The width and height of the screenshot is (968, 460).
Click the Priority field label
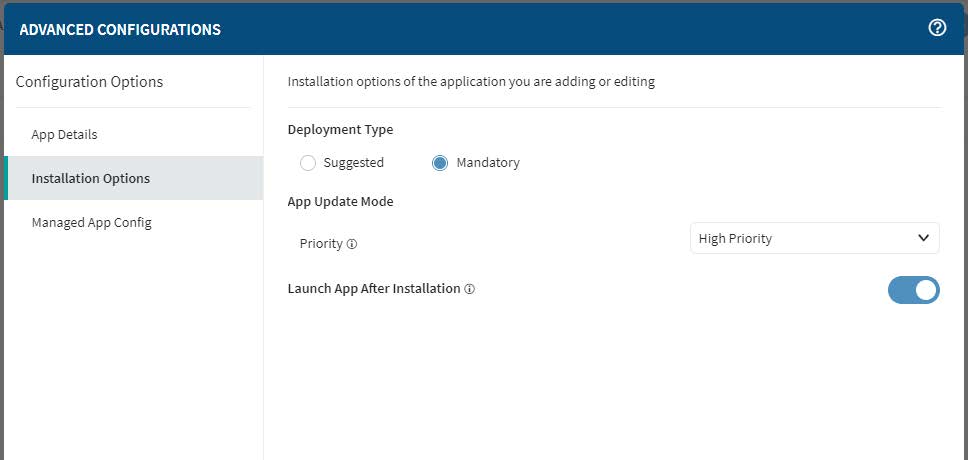pos(321,243)
